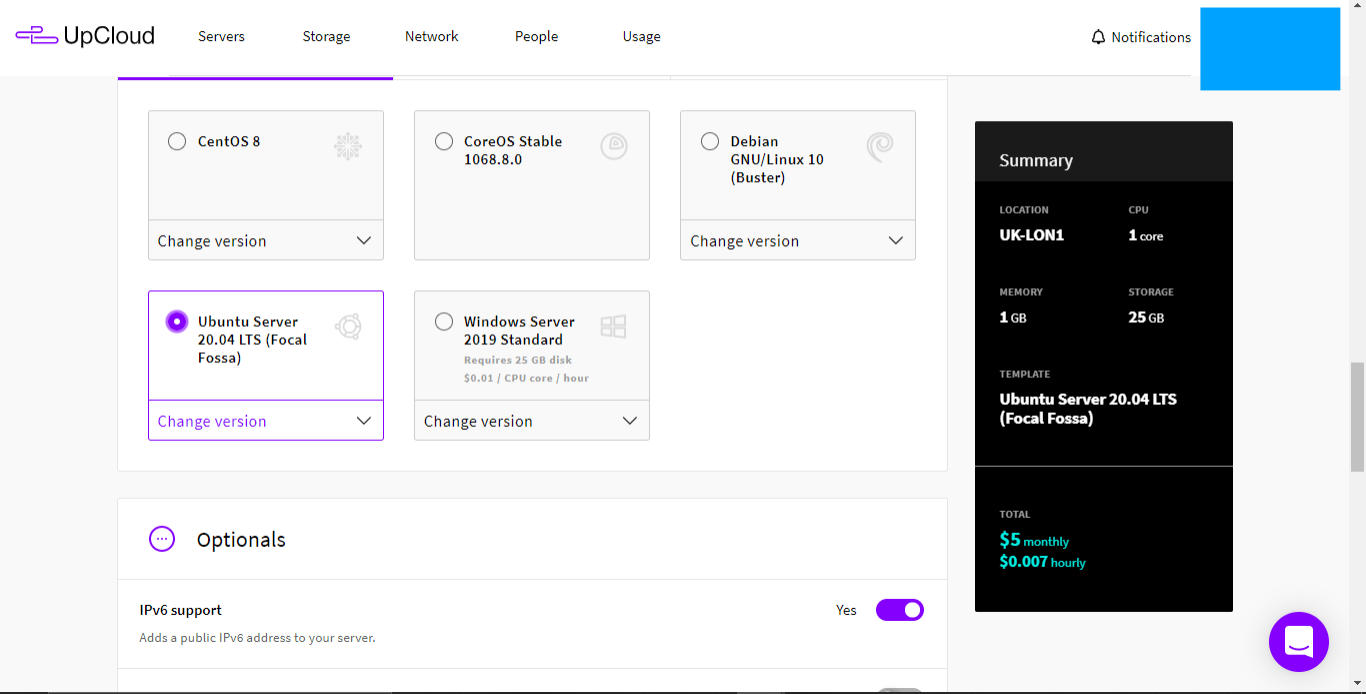
Task: Open the Usage page link
Action: point(641,36)
